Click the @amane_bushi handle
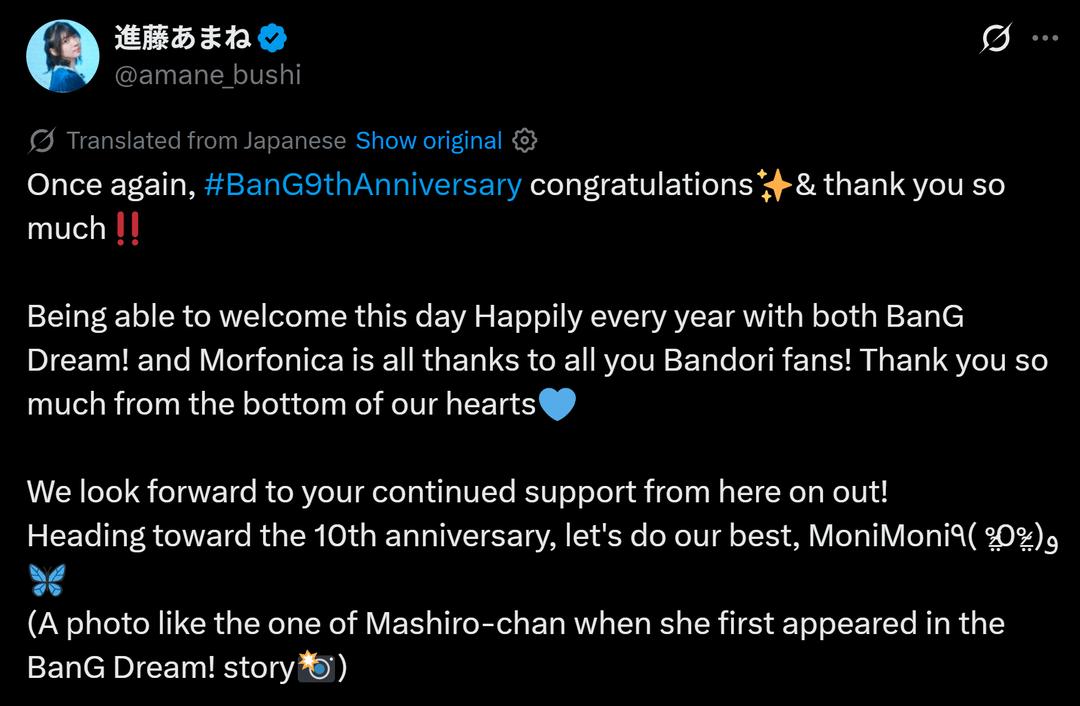The image size is (1080, 706). point(208,75)
